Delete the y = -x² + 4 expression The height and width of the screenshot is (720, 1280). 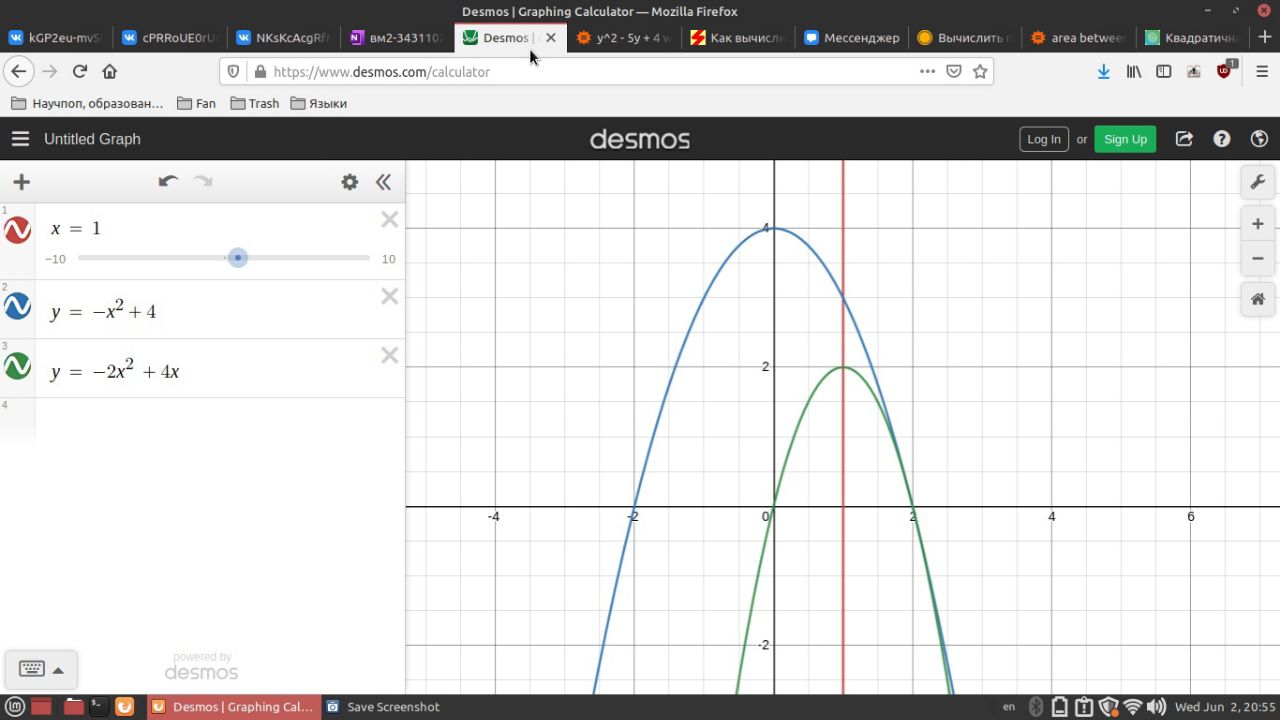[x=390, y=296]
